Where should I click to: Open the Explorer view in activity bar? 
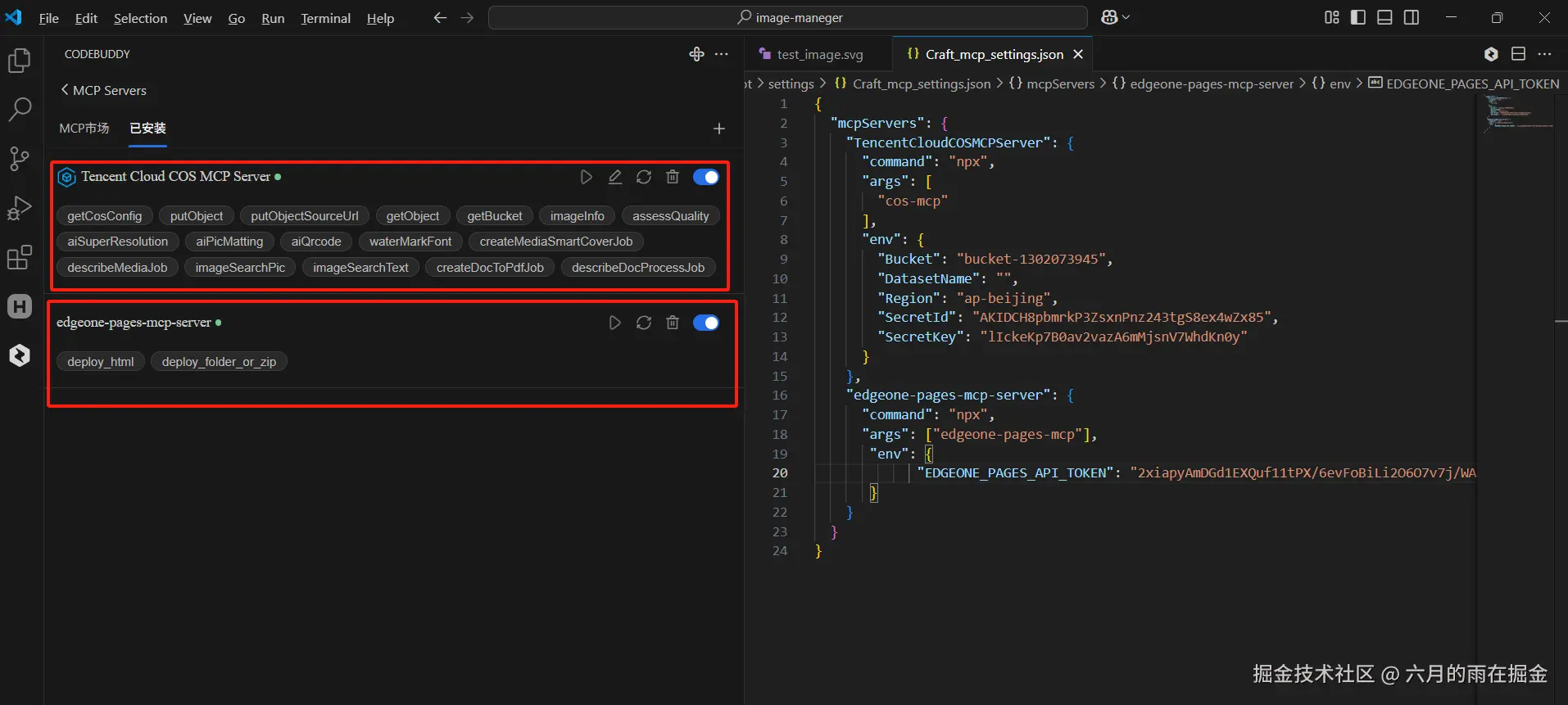tap(20, 61)
